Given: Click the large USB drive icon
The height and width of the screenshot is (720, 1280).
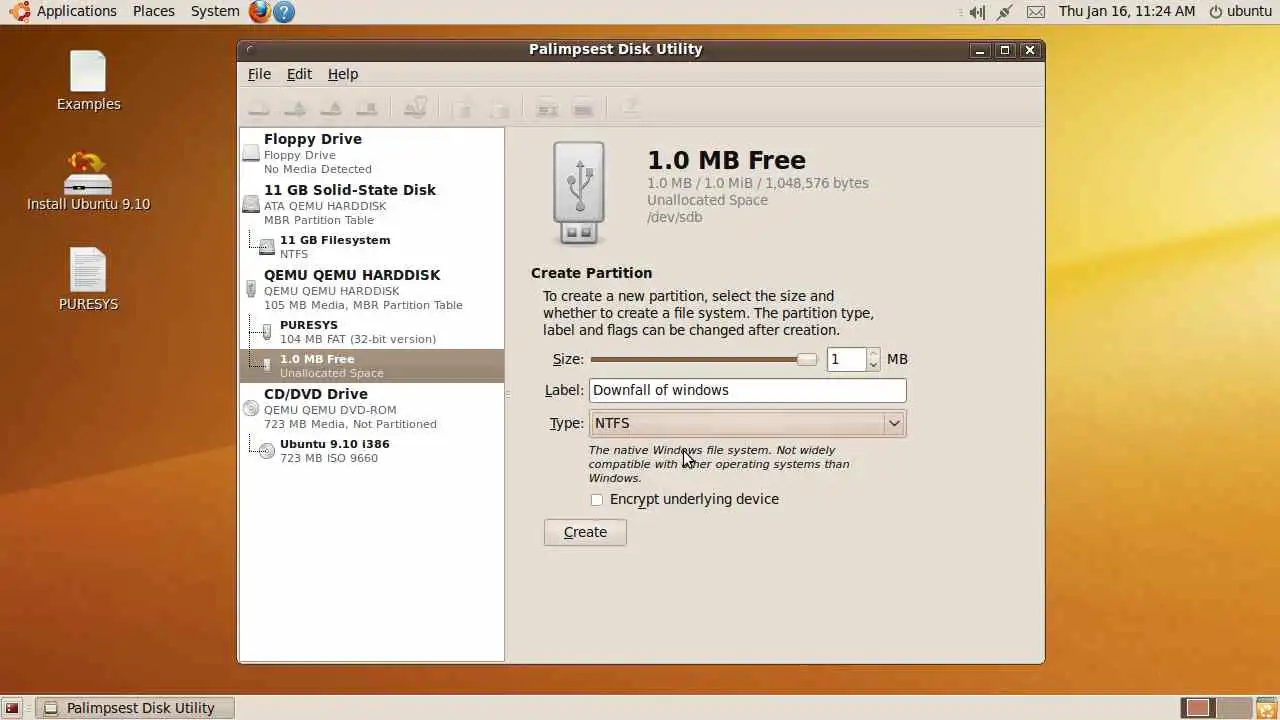Looking at the screenshot, I should click(579, 193).
